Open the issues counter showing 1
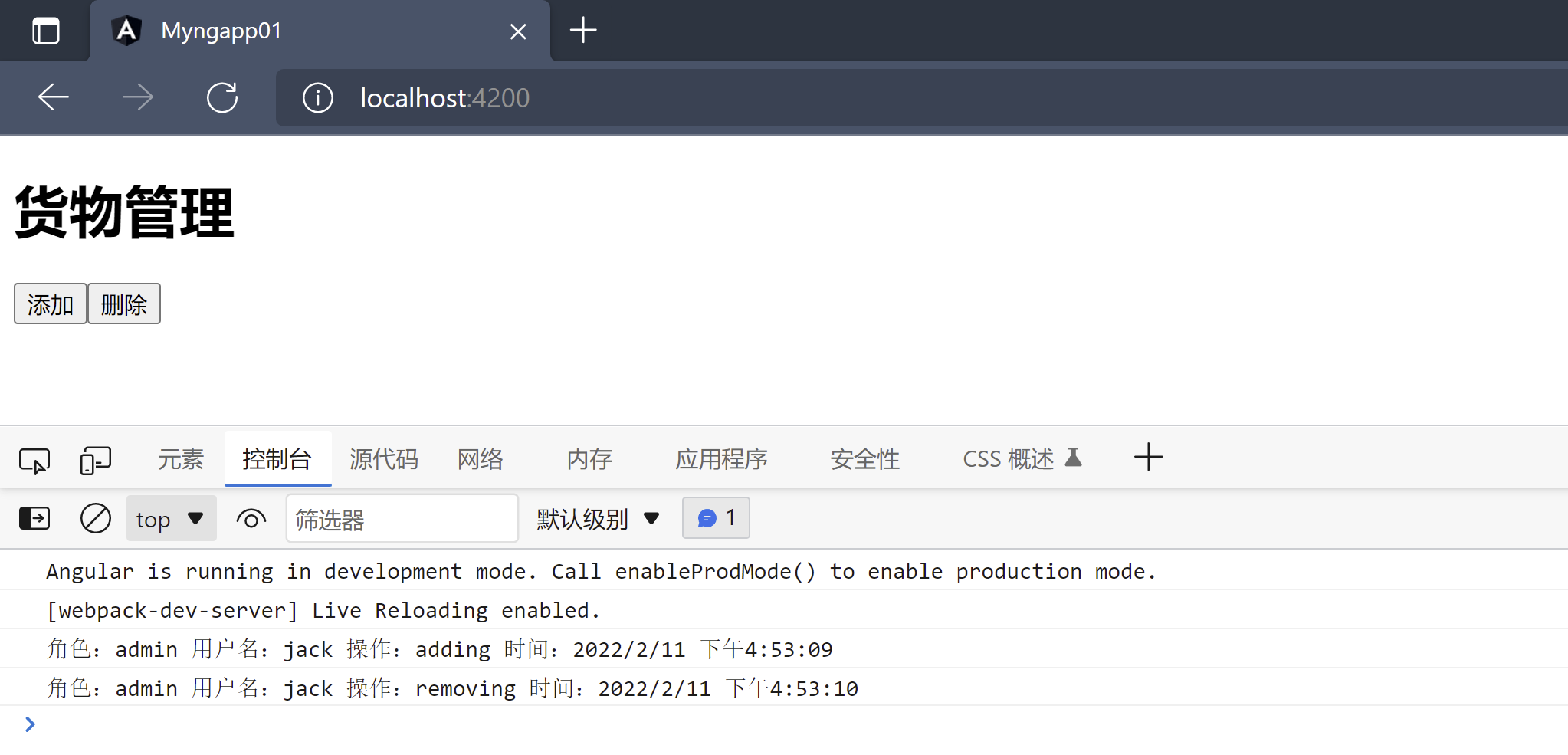1568x755 pixels. click(716, 518)
